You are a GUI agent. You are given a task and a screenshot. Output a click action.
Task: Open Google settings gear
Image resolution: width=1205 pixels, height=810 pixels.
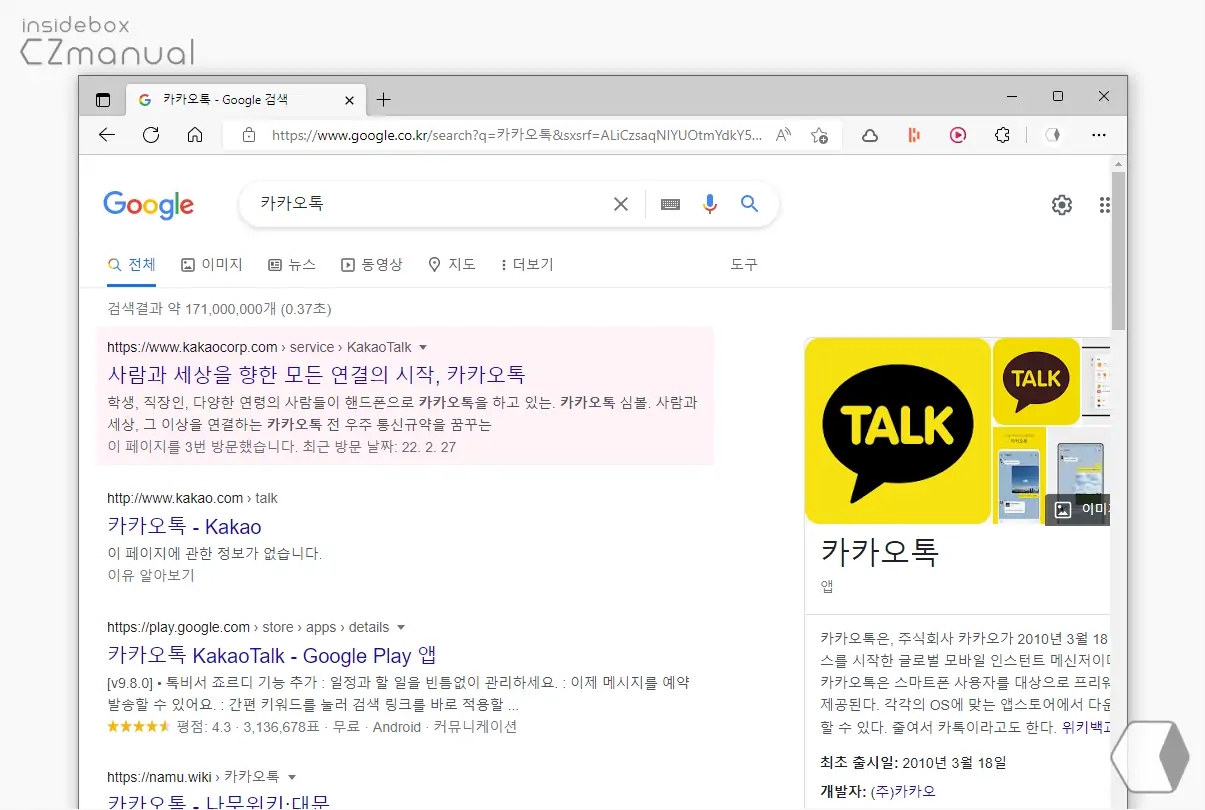coord(1062,205)
